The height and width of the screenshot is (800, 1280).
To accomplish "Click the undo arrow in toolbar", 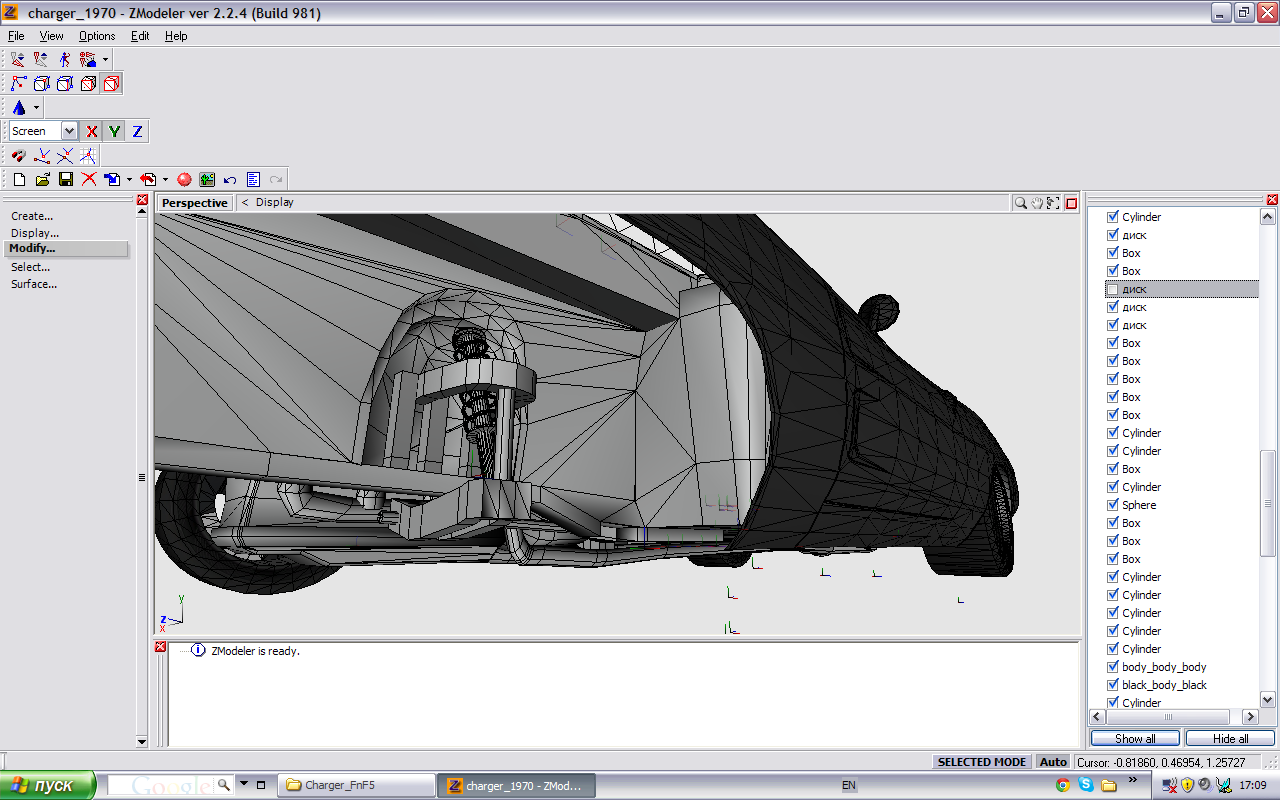I will (x=230, y=180).
